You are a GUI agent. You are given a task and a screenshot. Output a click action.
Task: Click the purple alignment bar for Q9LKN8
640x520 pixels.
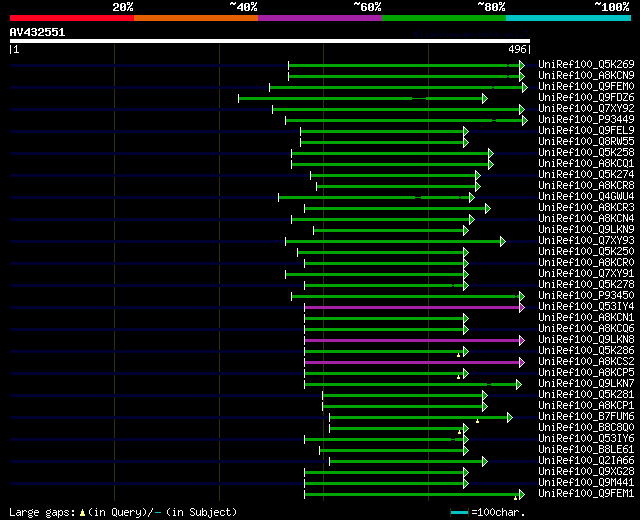coord(412,340)
